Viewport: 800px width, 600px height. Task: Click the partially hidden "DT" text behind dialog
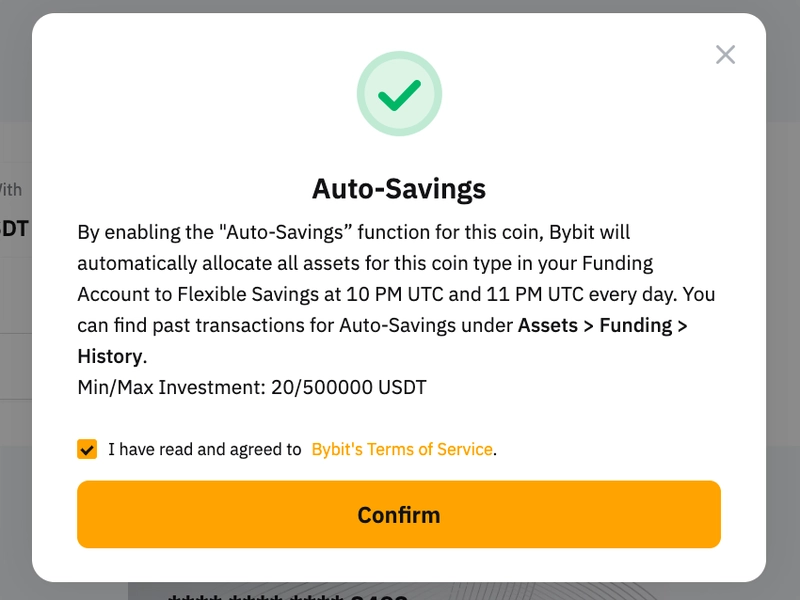(15, 229)
